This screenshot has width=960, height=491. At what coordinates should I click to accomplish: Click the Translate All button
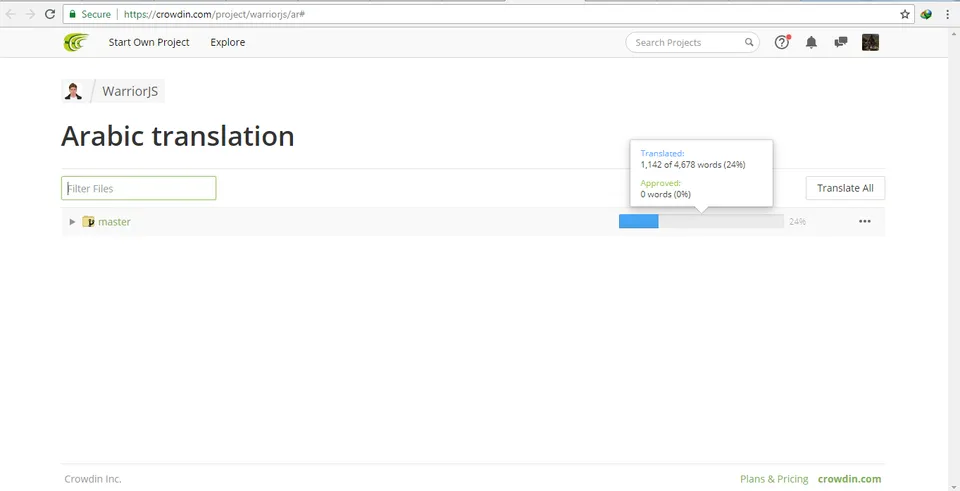pyautogui.click(x=845, y=188)
